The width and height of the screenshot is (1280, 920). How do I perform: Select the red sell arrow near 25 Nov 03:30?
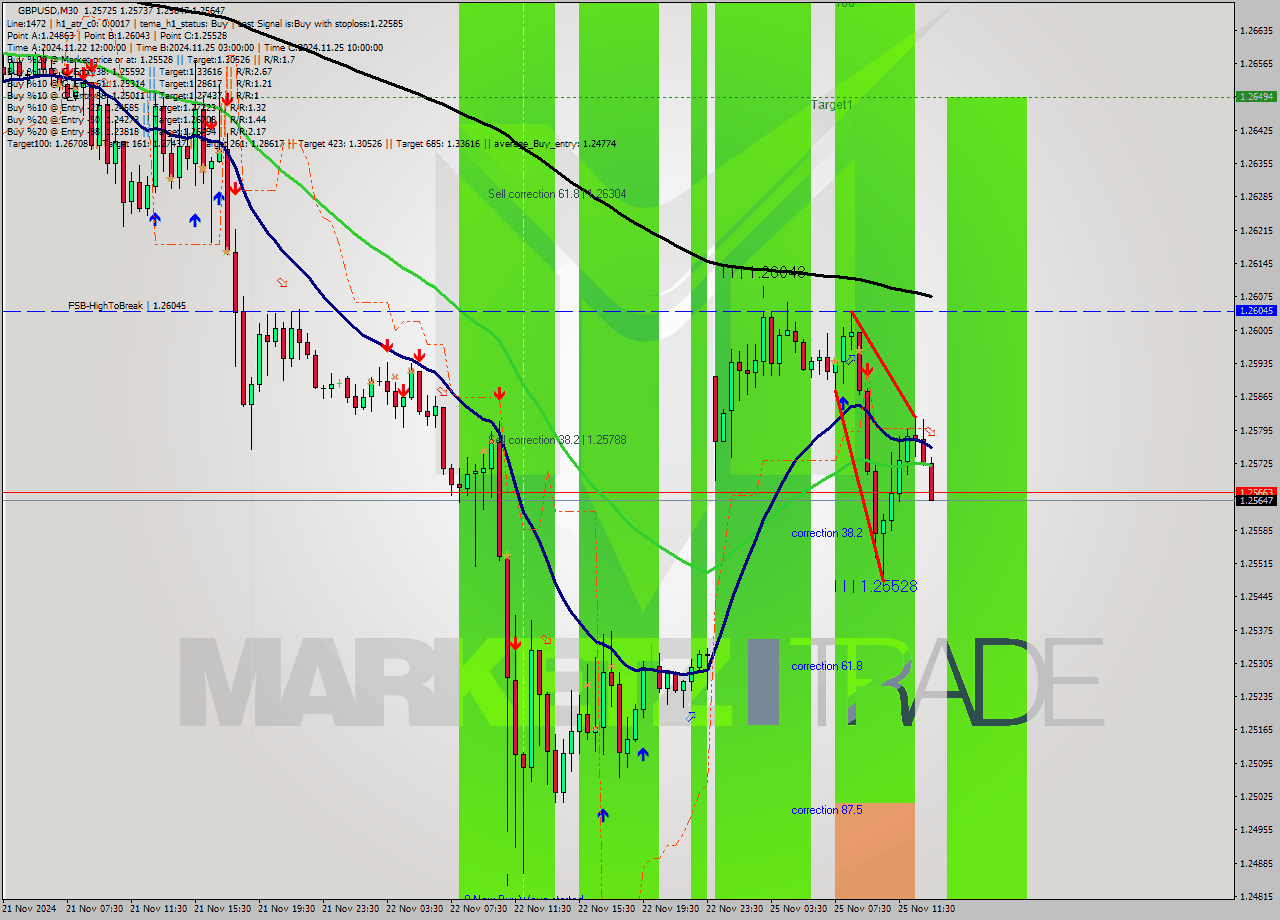tap(866, 370)
